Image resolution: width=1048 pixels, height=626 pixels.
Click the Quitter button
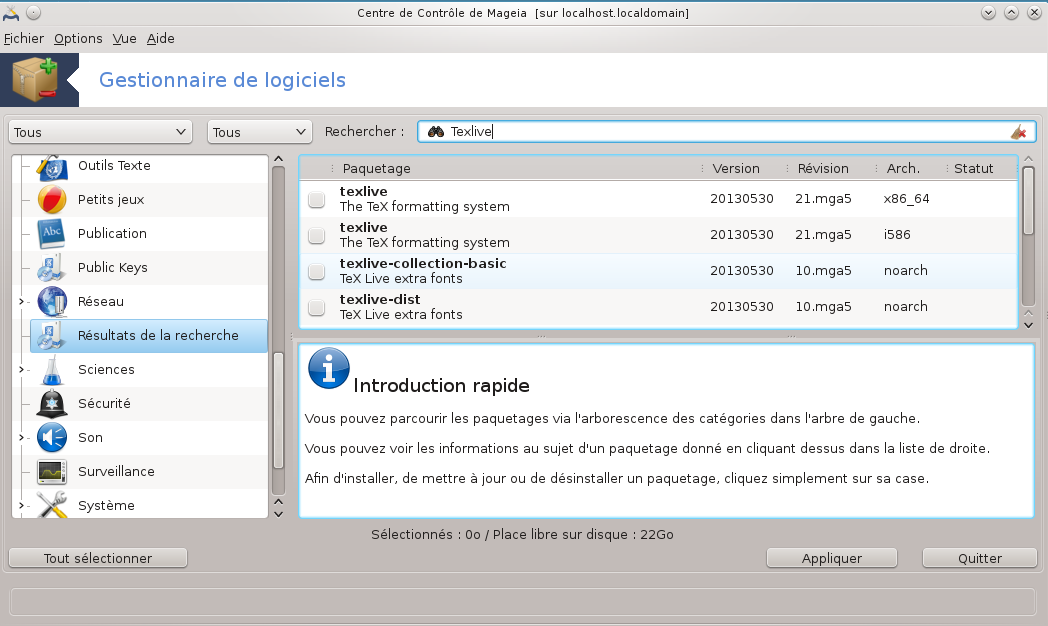980,558
